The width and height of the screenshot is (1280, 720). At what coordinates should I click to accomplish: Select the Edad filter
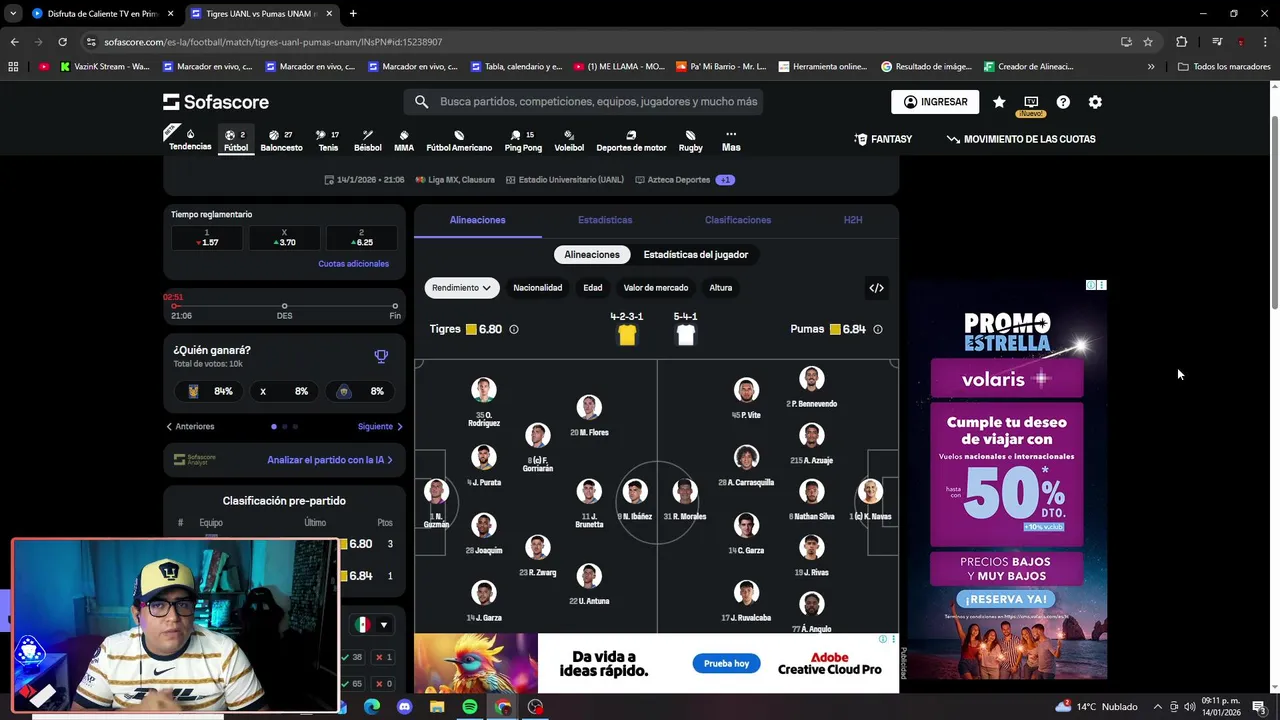click(593, 288)
